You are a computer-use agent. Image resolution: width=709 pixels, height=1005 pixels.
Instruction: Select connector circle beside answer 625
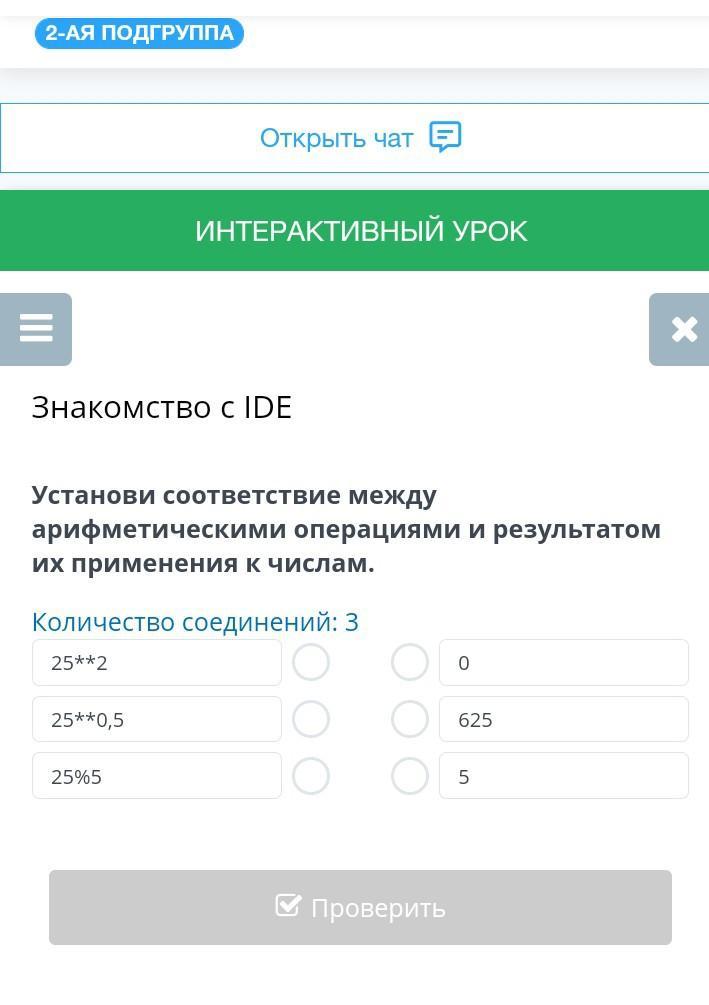pos(410,719)
